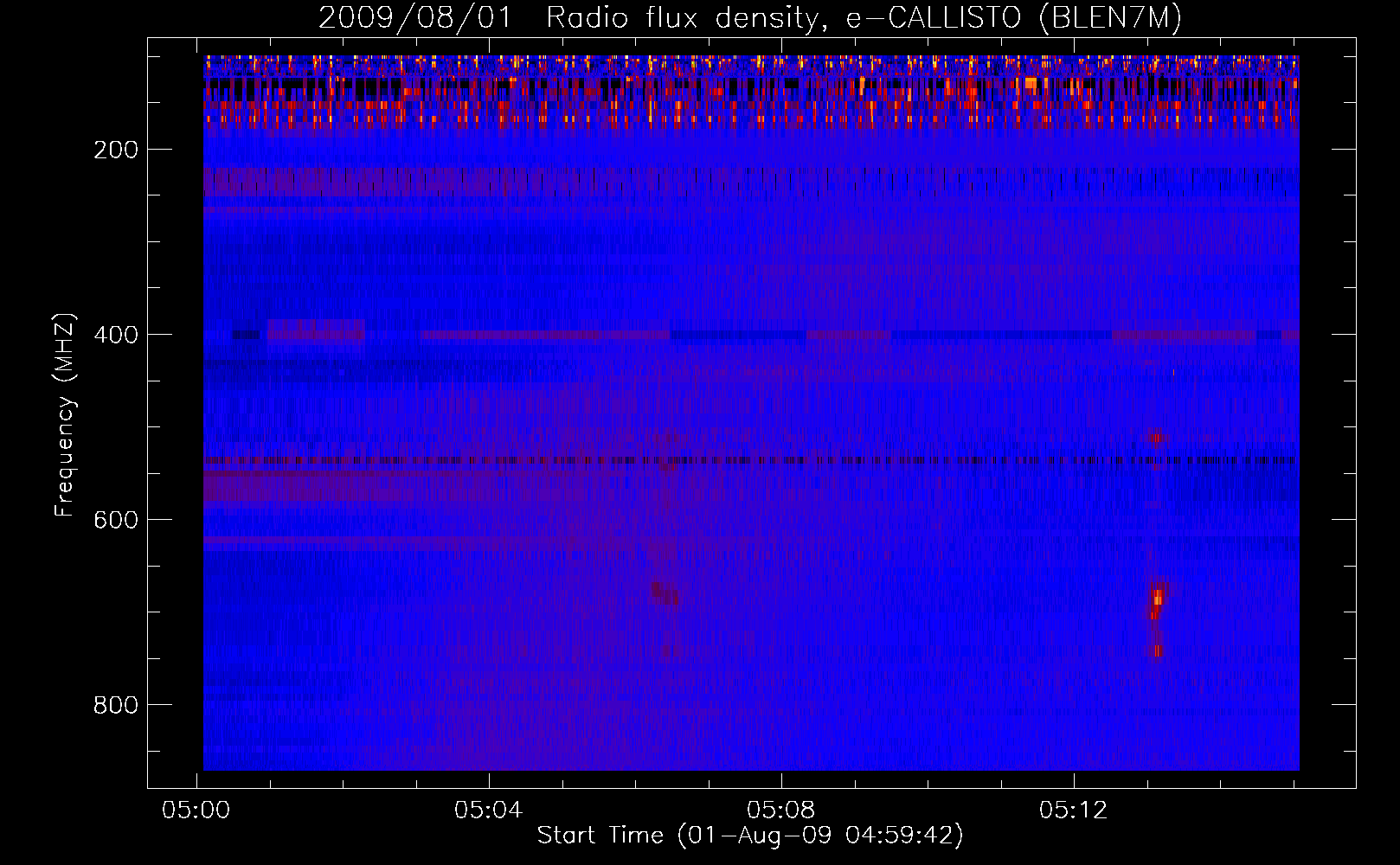
Task: Click the 600 frequency tick label
Action: pos(116,520)
